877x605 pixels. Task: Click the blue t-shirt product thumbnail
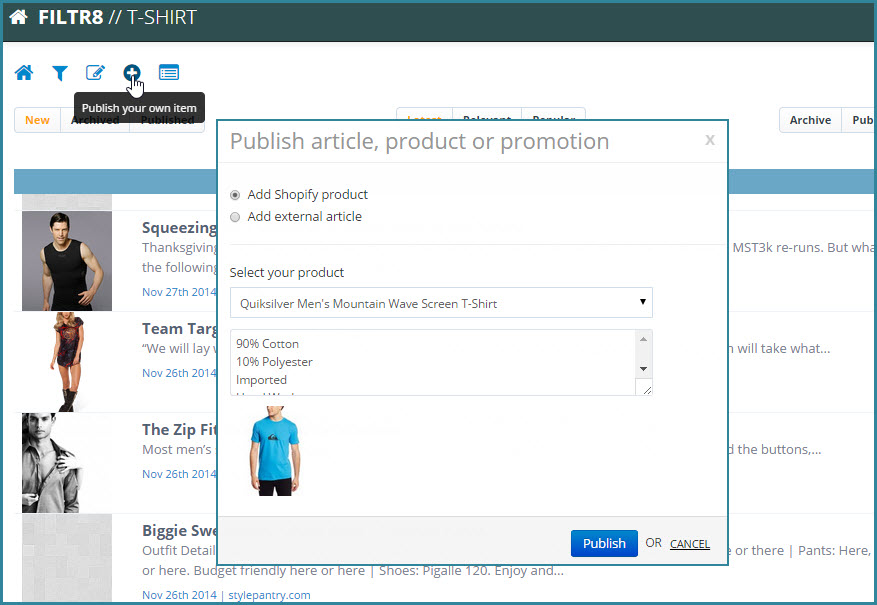point(274,451)
